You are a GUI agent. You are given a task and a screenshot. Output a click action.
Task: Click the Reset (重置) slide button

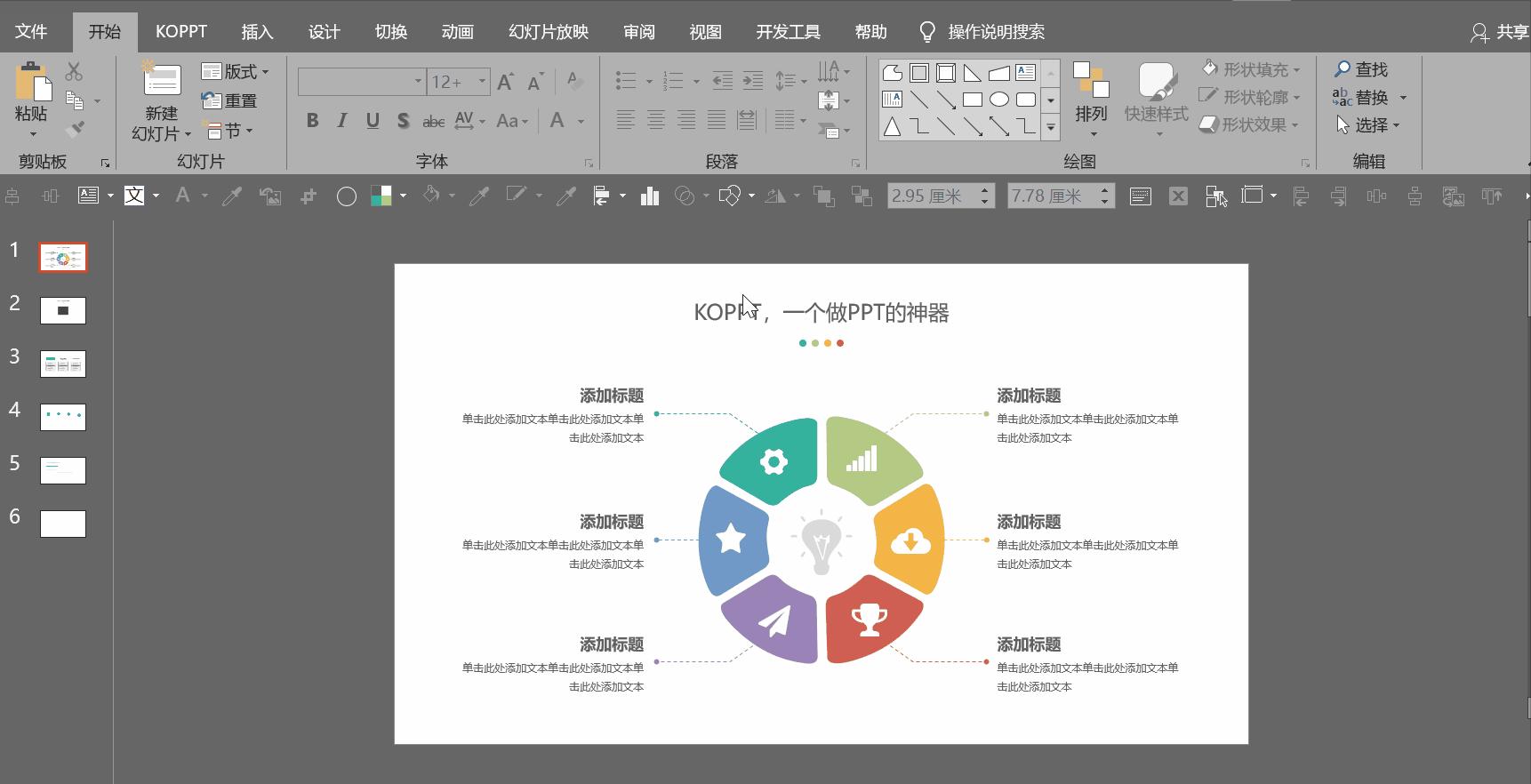[229, 100]
